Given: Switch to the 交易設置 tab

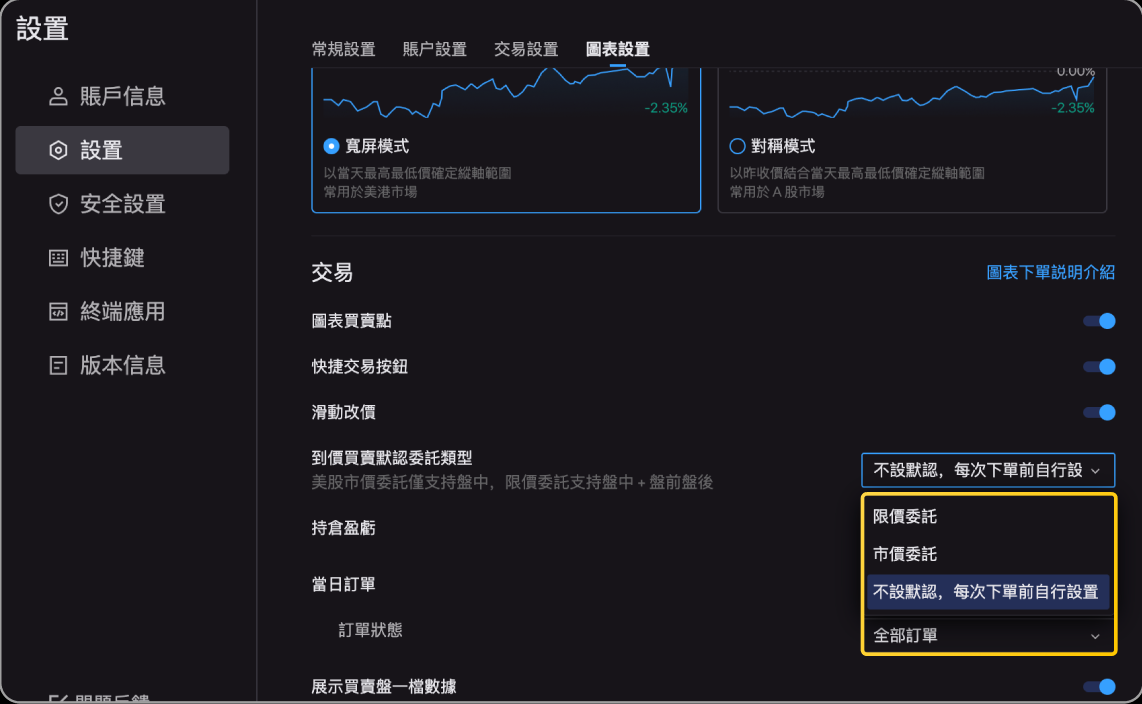Looking at the screenshot, I should 526,49.
